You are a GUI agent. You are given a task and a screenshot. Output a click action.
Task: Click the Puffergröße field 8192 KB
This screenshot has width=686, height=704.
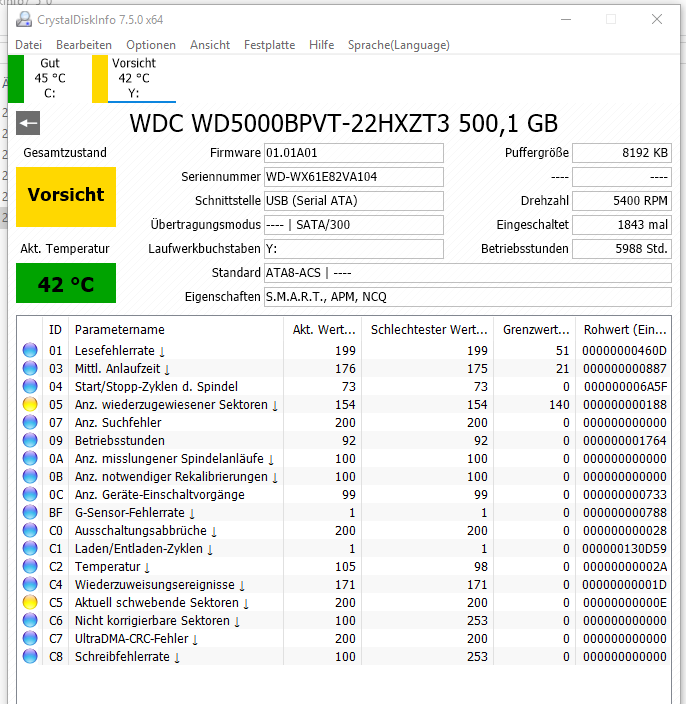(x=622, y=153)
